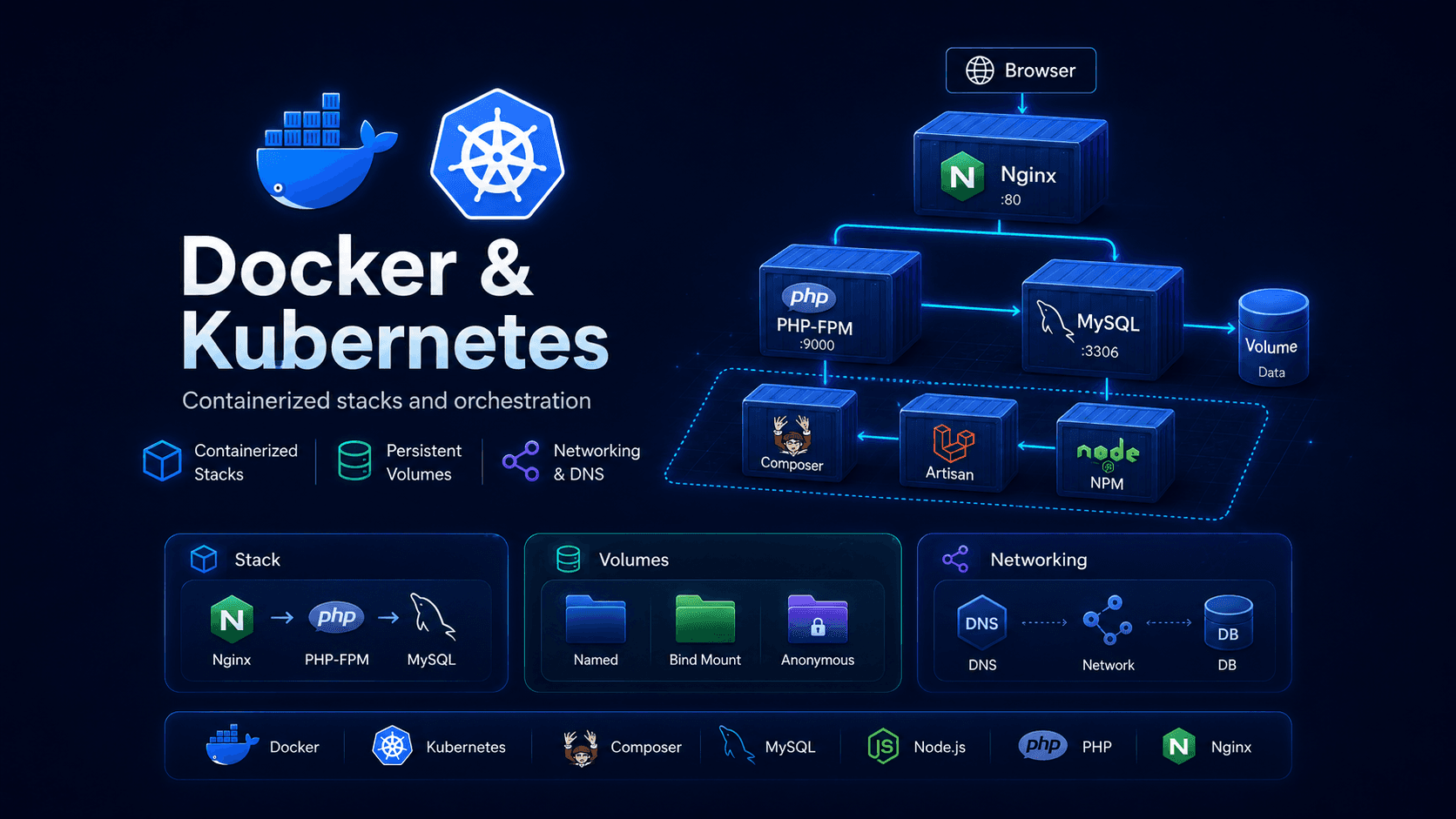1456x819 pixels.
Task: Click the Network graph icon in Networking panel
Action: pos(1108,621)
